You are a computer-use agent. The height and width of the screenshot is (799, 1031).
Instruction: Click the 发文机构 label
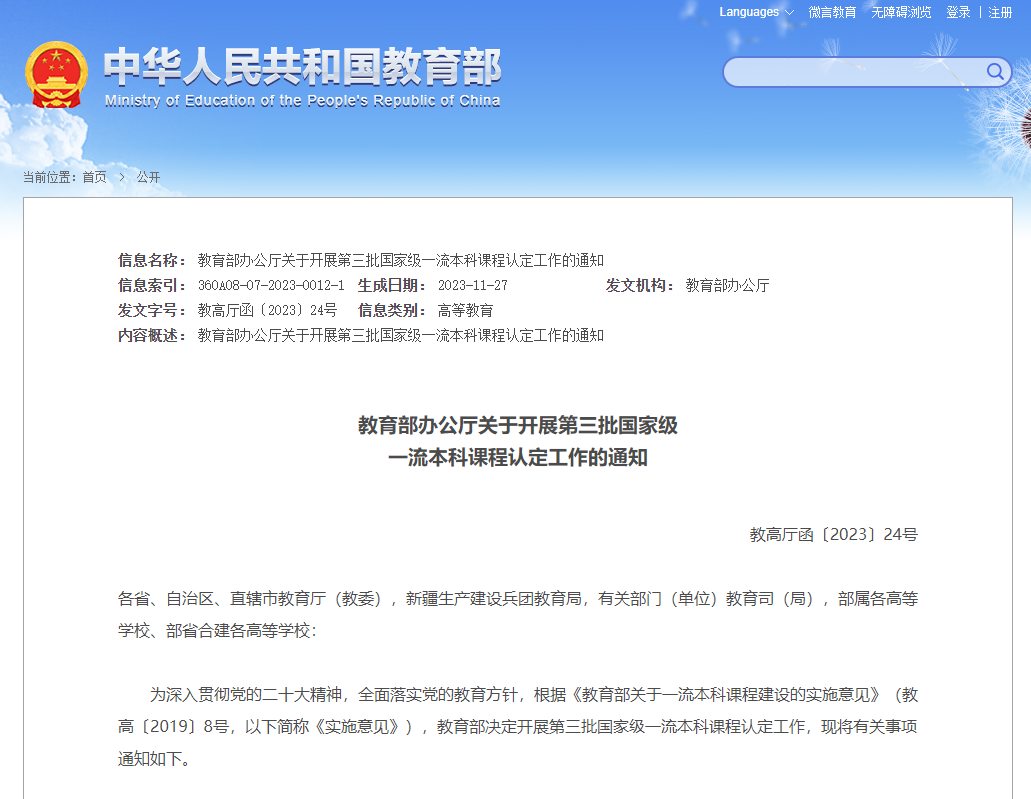point(639,285)
